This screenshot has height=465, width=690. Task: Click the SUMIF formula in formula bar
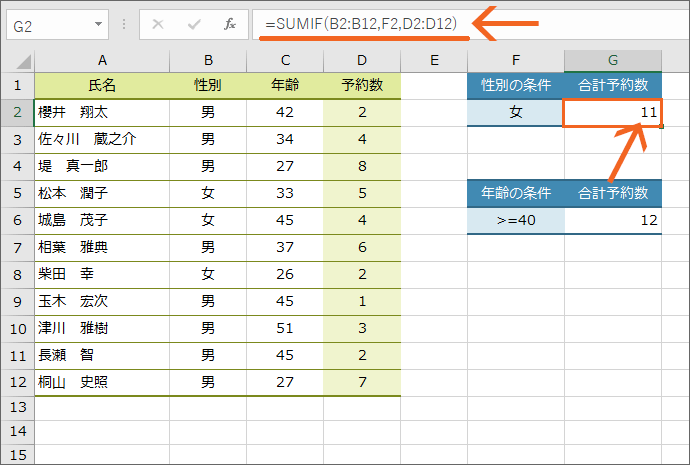coord(361,24)
